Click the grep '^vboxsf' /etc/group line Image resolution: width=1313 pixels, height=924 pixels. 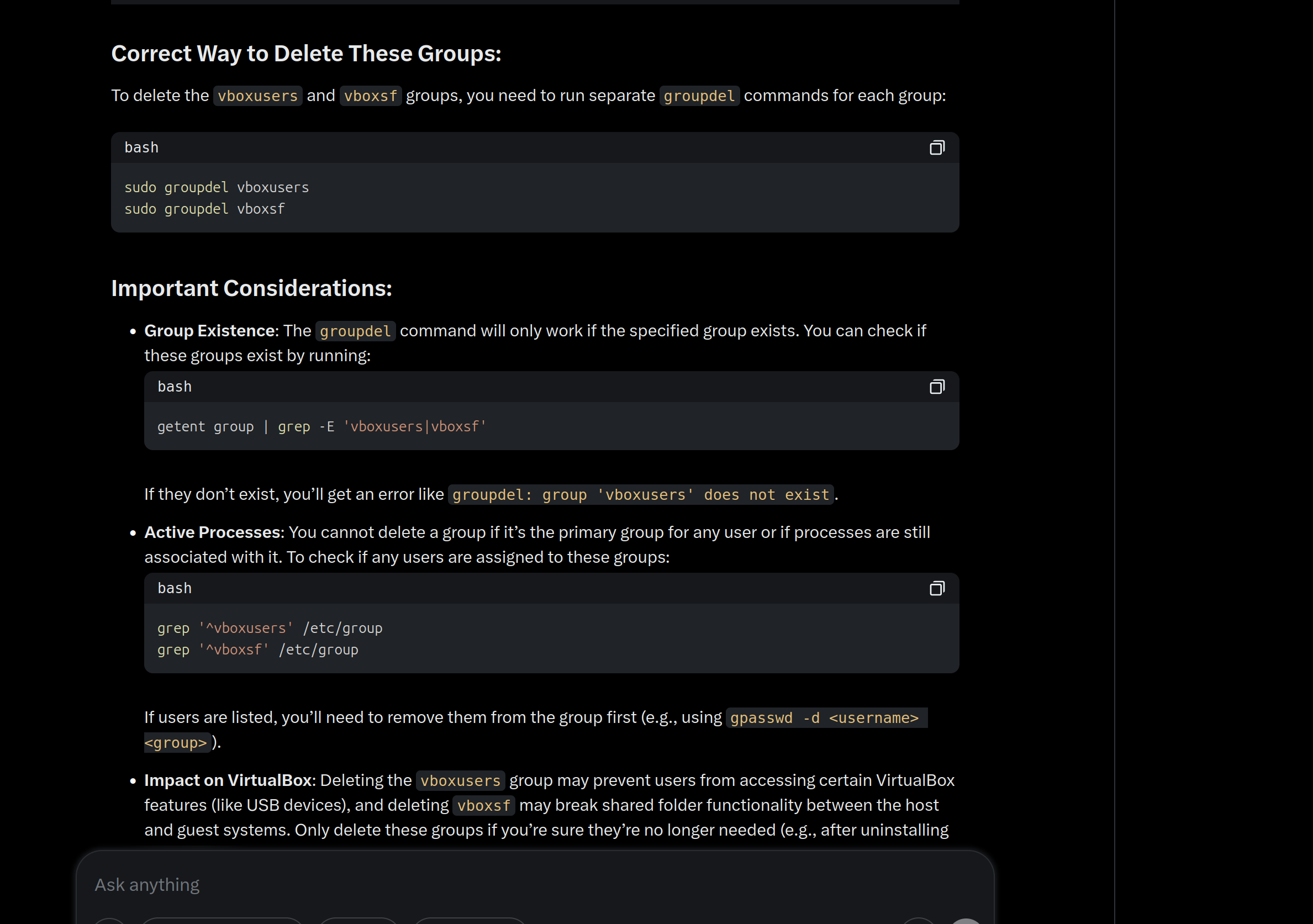[258, 650]
